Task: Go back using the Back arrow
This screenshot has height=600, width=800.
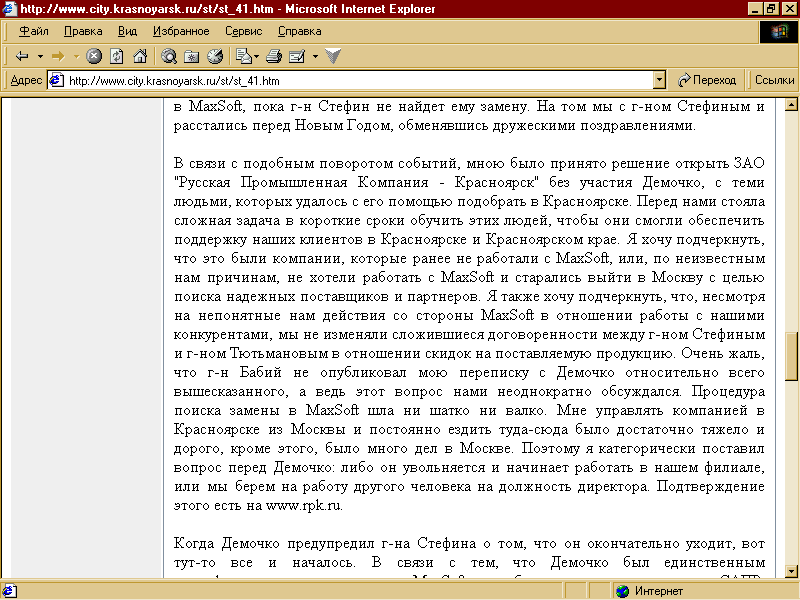Action: 21,56
